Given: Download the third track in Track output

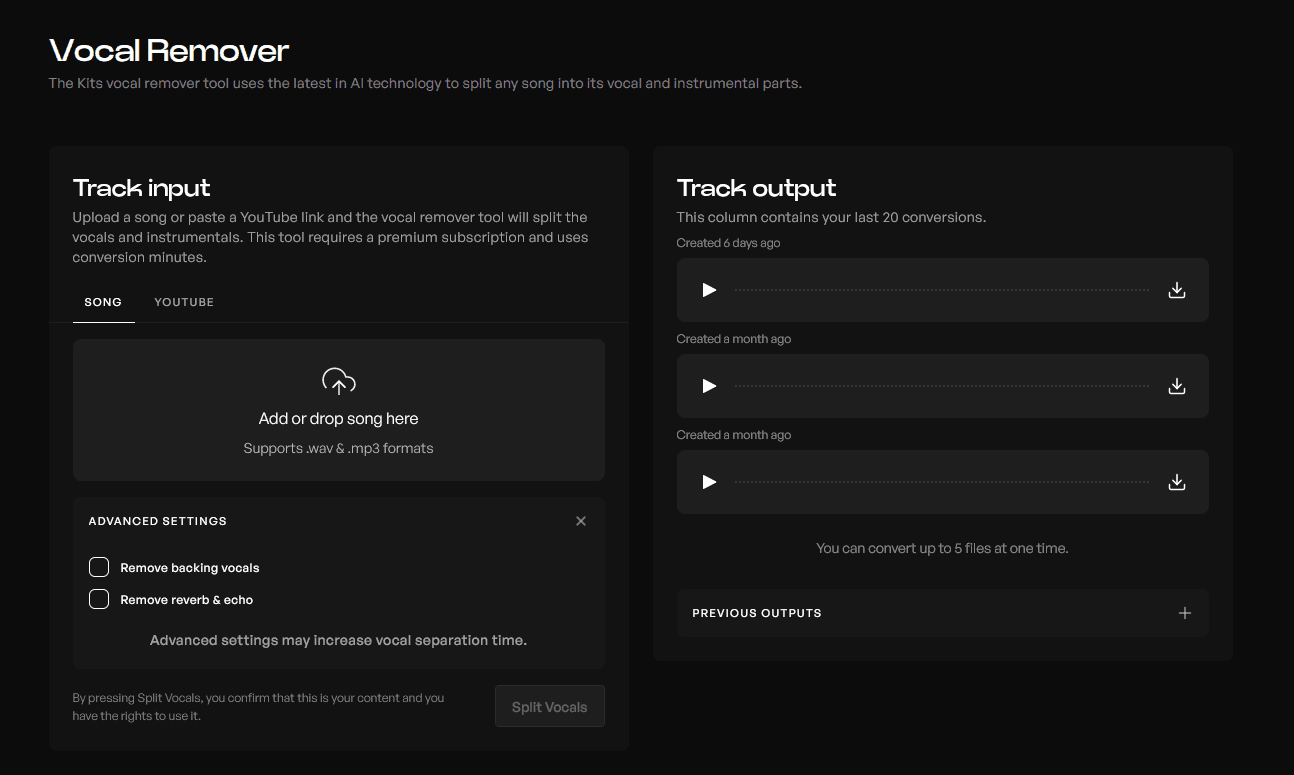Looking at the screenshot, I should coord(1177,482).
